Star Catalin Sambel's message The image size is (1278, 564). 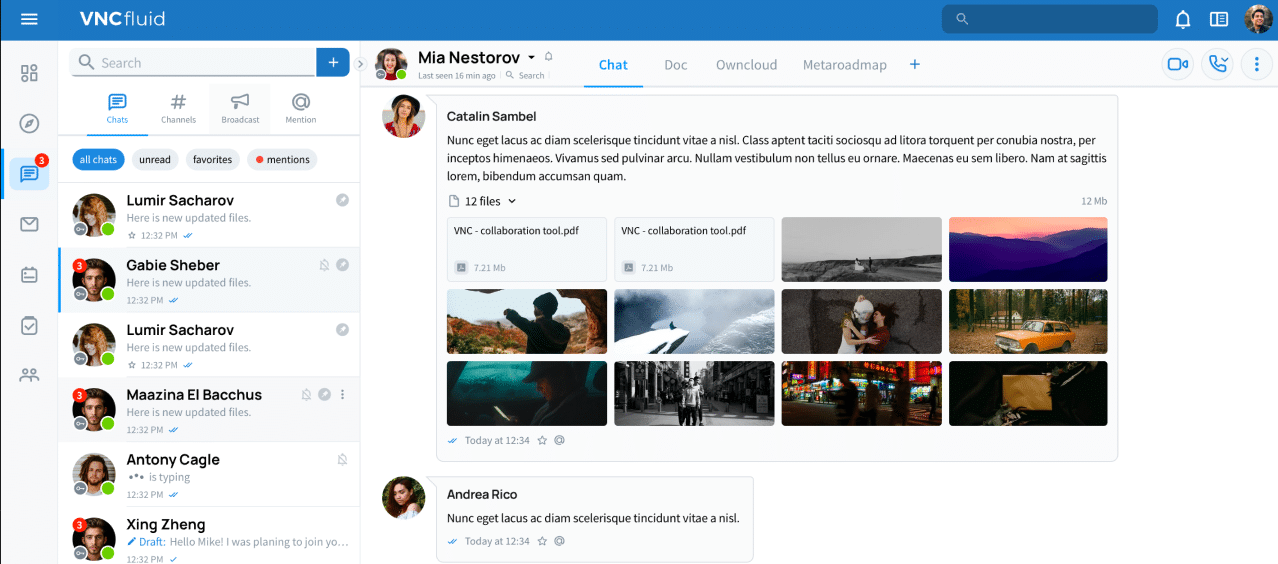[542, 440]
